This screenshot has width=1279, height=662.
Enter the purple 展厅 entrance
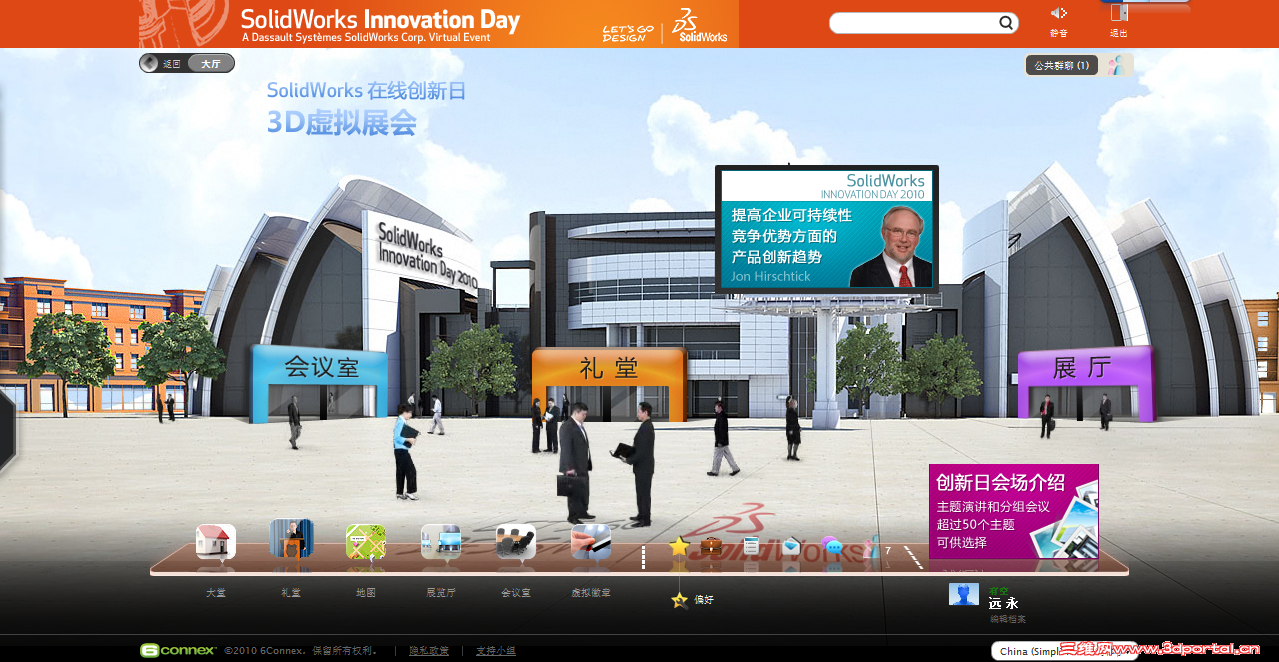1085,382
